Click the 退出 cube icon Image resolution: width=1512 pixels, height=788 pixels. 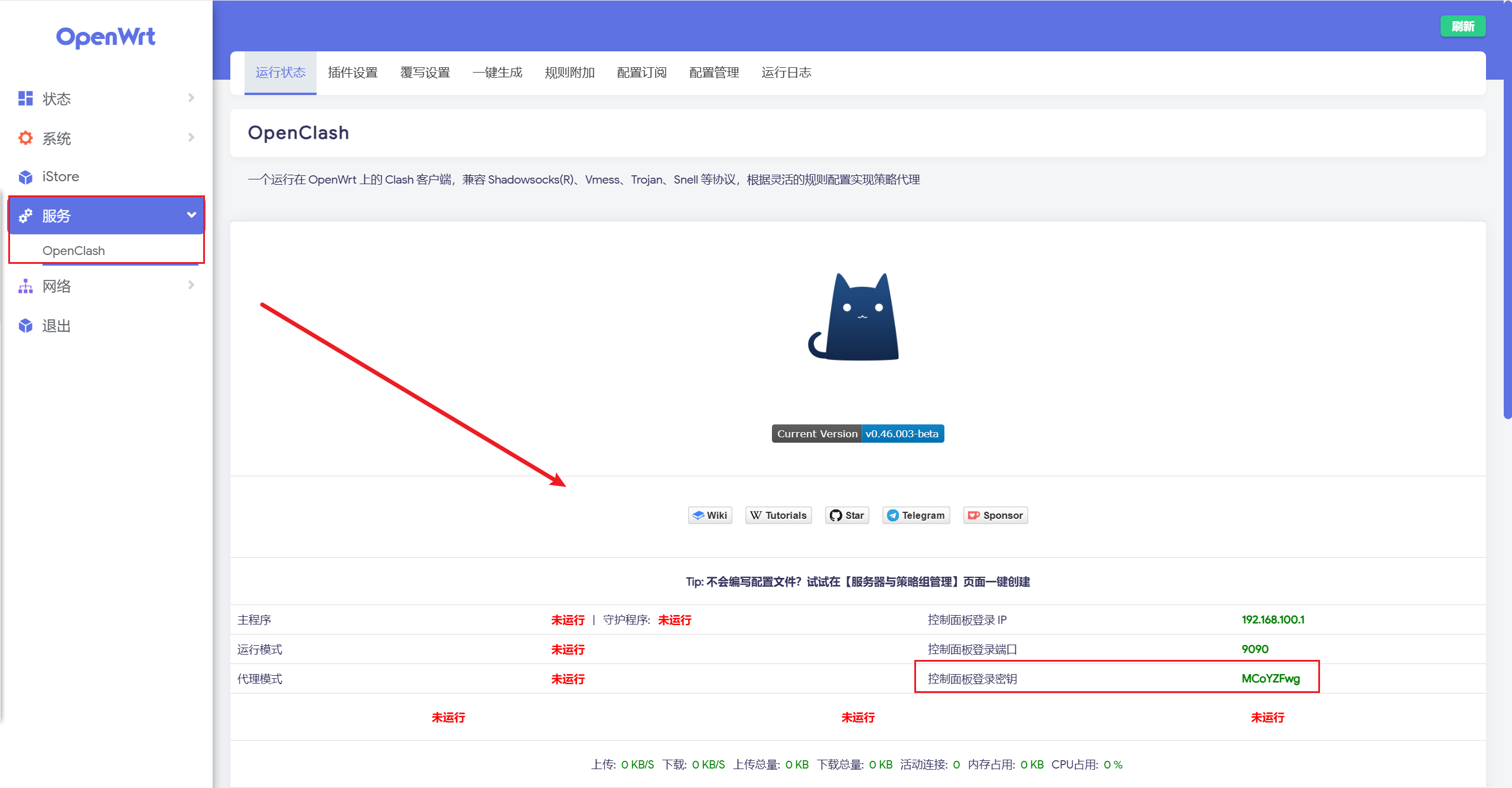coord(25,326)
